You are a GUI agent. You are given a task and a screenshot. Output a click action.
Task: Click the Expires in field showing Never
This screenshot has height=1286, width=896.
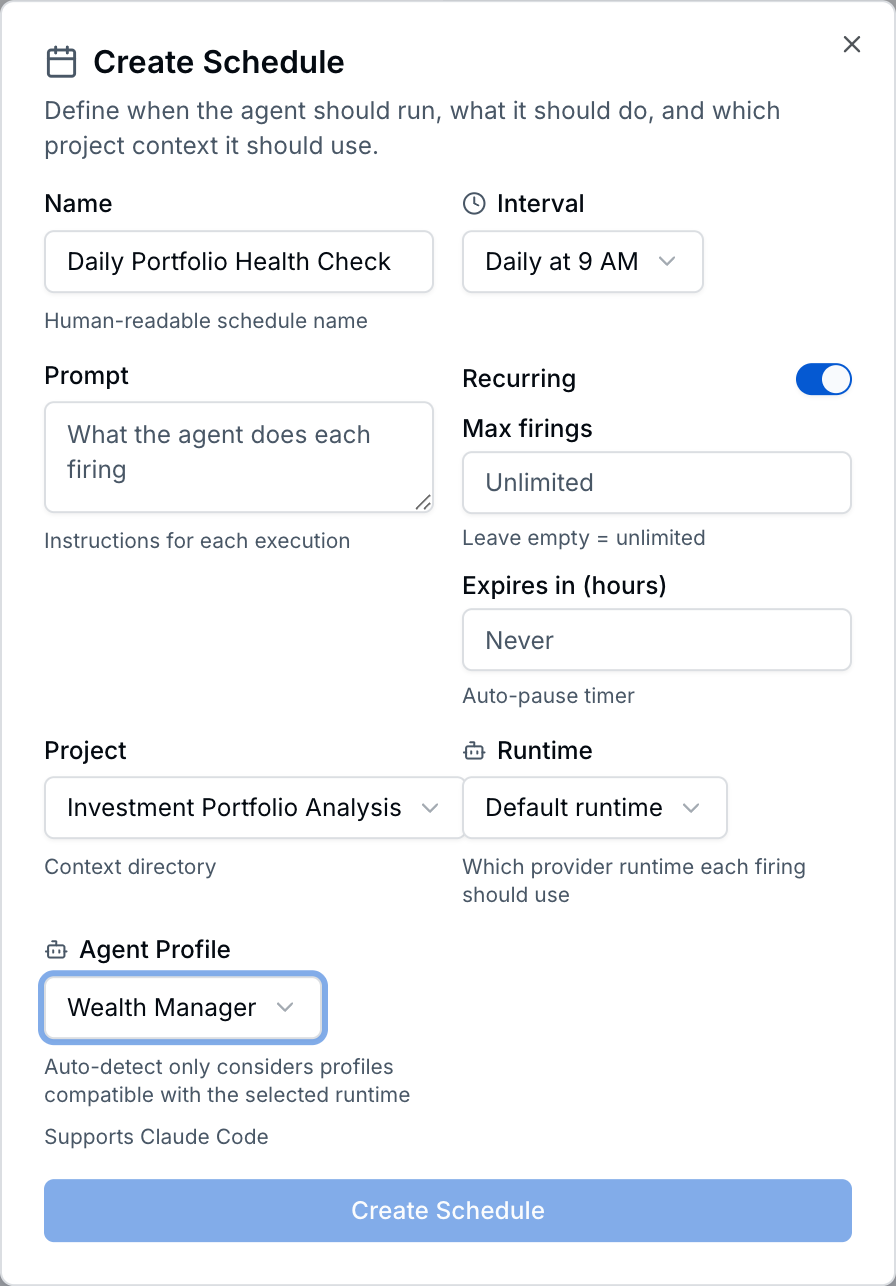click(656, 639)
